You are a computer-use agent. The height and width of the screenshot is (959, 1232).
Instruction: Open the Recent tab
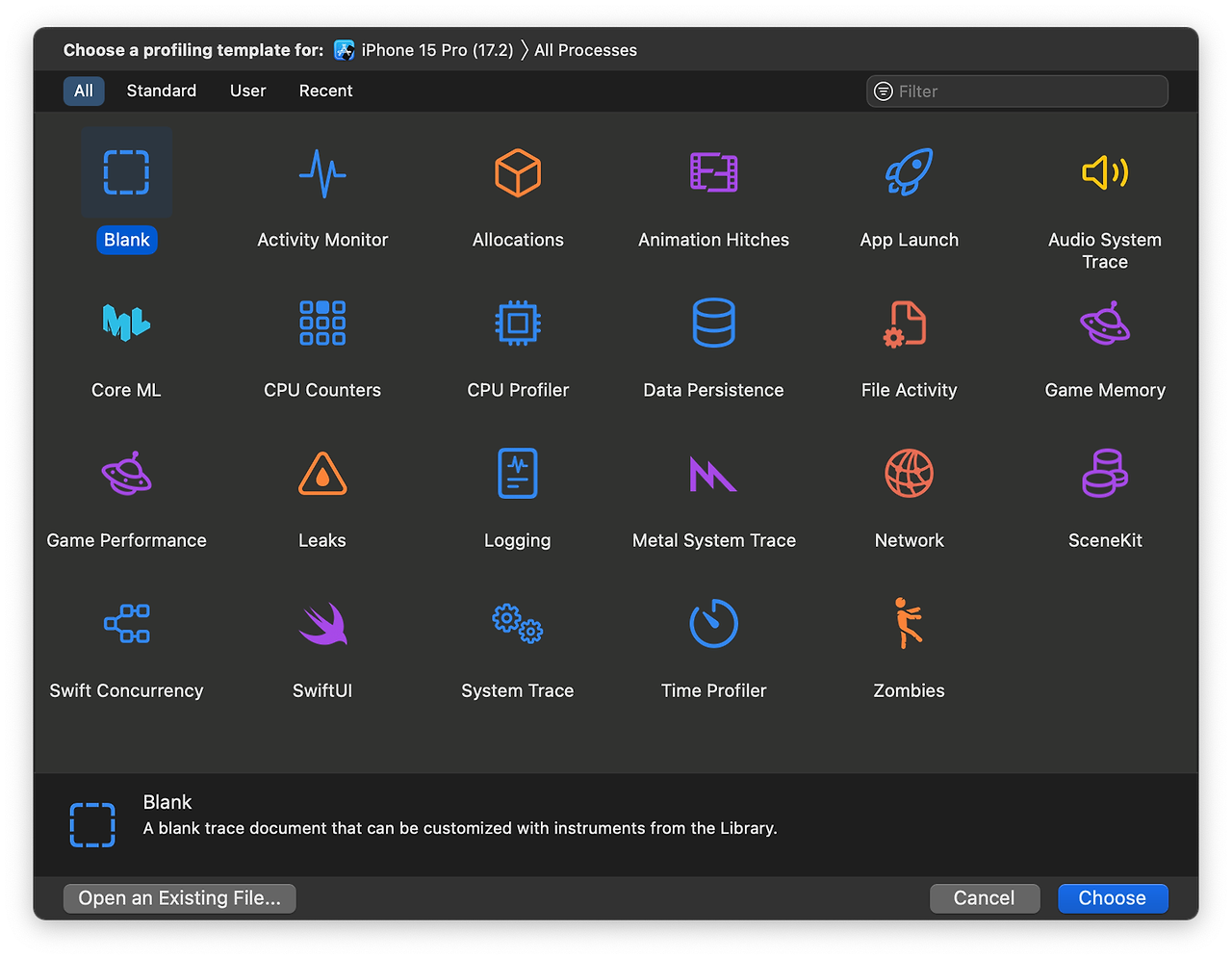point(325,91)
